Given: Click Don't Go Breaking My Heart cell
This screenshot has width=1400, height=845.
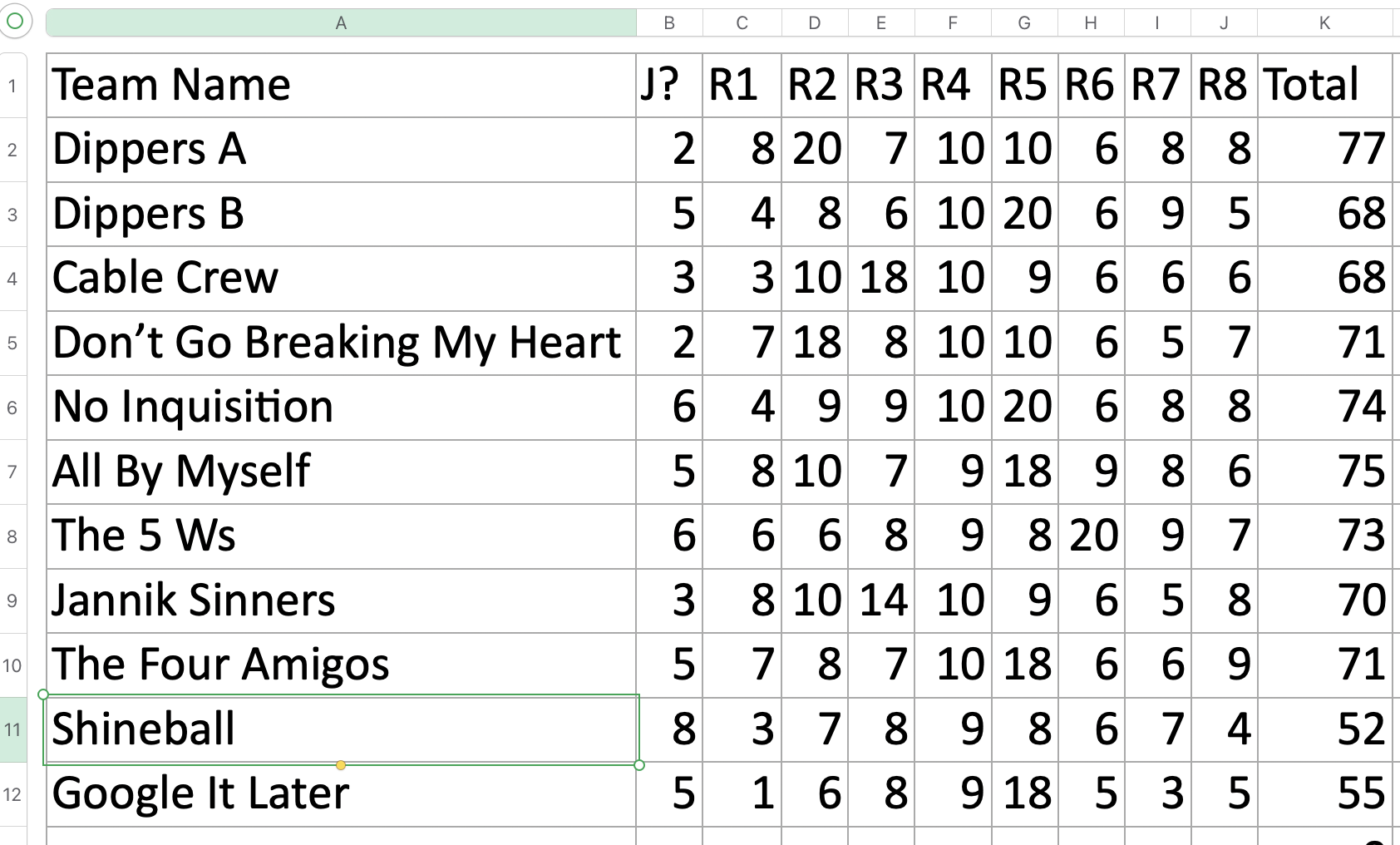Looking at the screenshot, I should click(341, 343).
